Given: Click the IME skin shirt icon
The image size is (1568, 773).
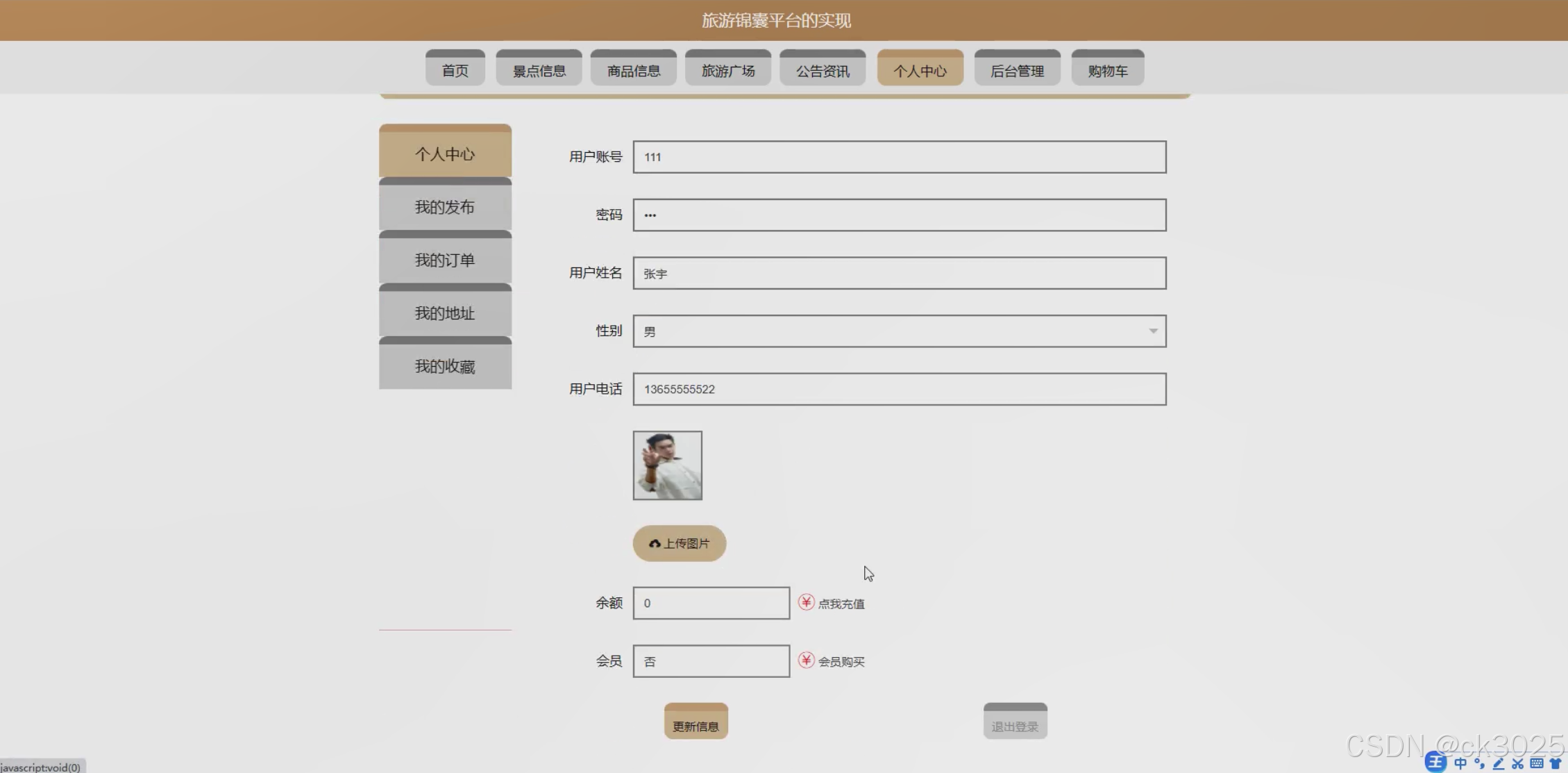Looking at the screenshot, I should tap(1556, 763).
